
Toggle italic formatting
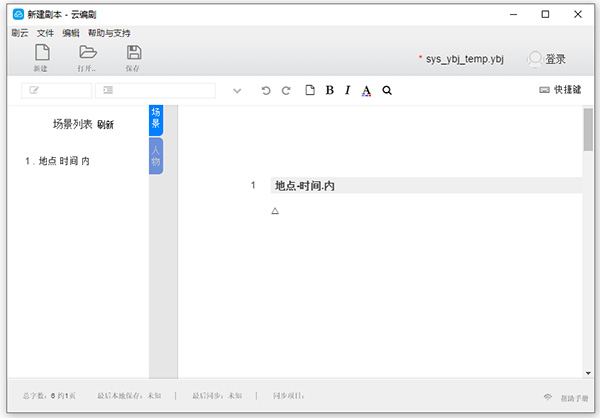point(347,90)
